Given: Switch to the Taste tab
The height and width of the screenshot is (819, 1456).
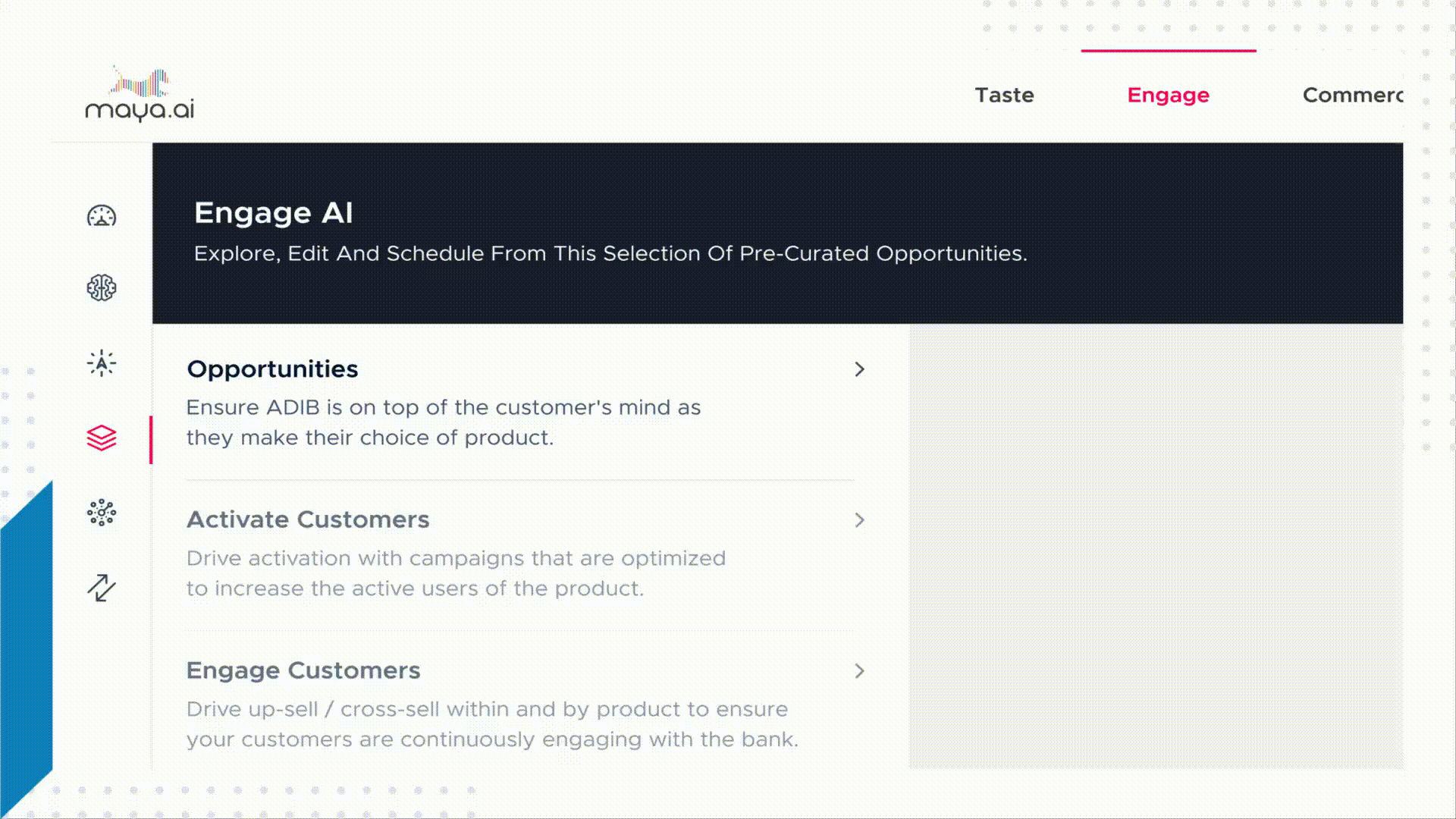Looking at the screenshot, I should [x=1004, y=95].
